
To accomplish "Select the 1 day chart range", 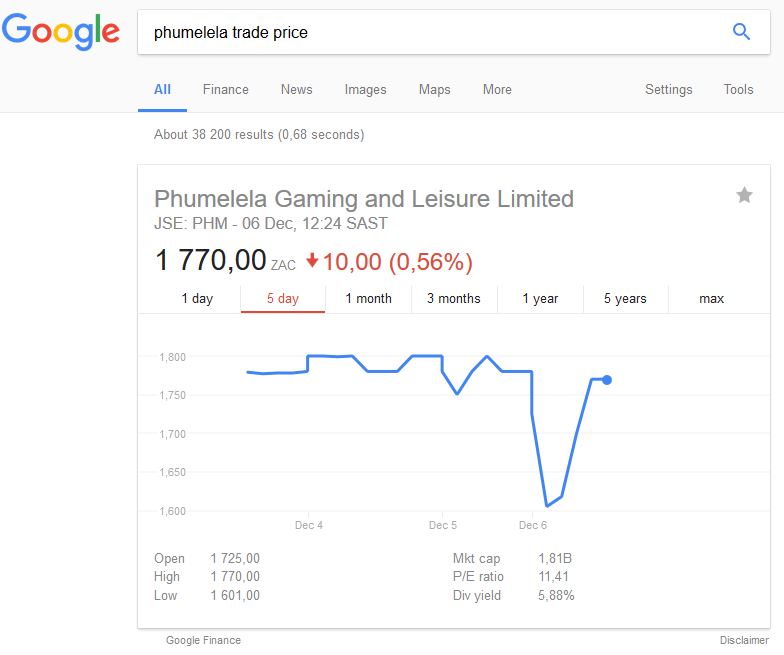I will point(197,298).
